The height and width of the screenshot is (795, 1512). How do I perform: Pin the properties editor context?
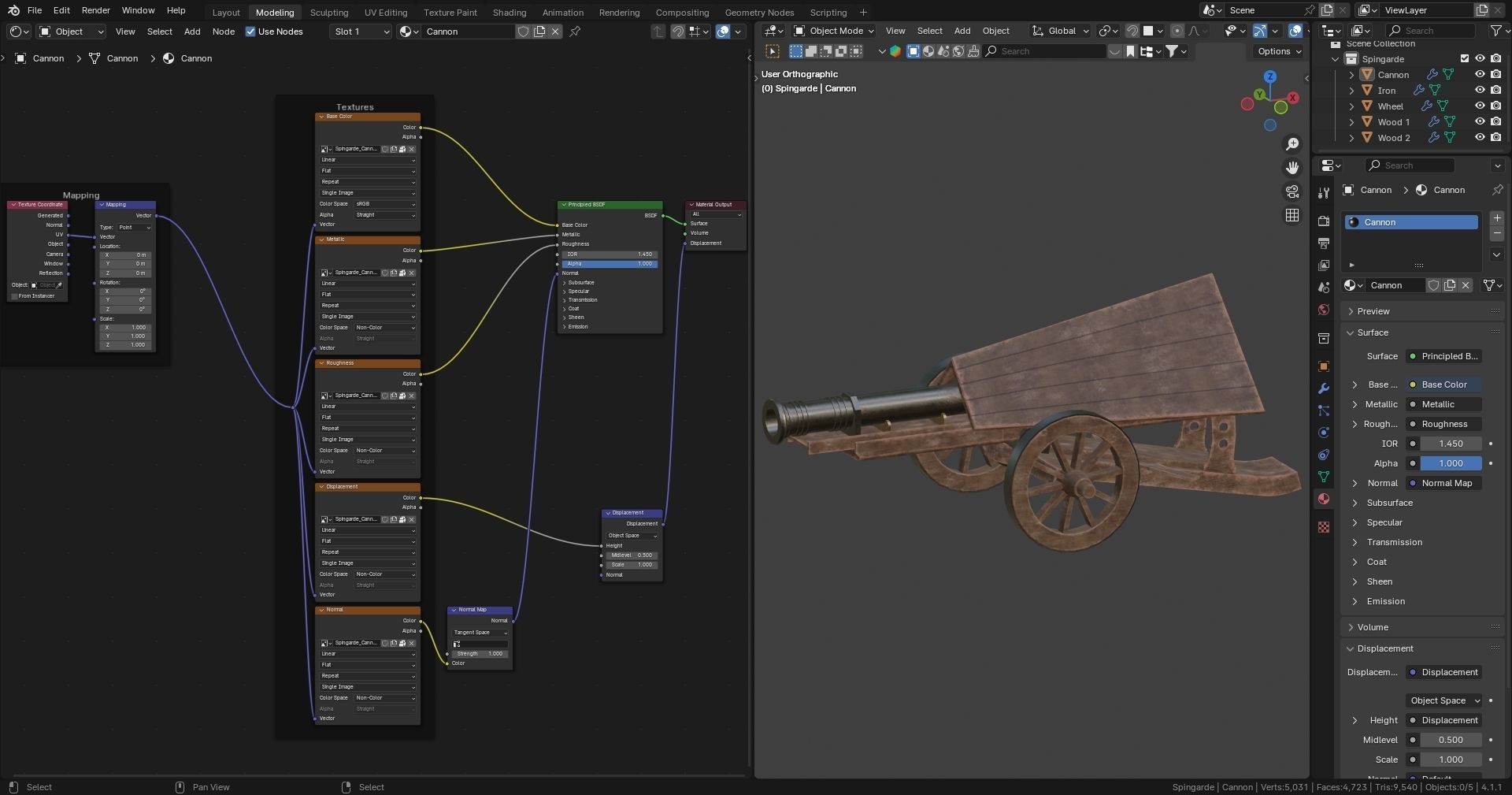[1497, 190]
